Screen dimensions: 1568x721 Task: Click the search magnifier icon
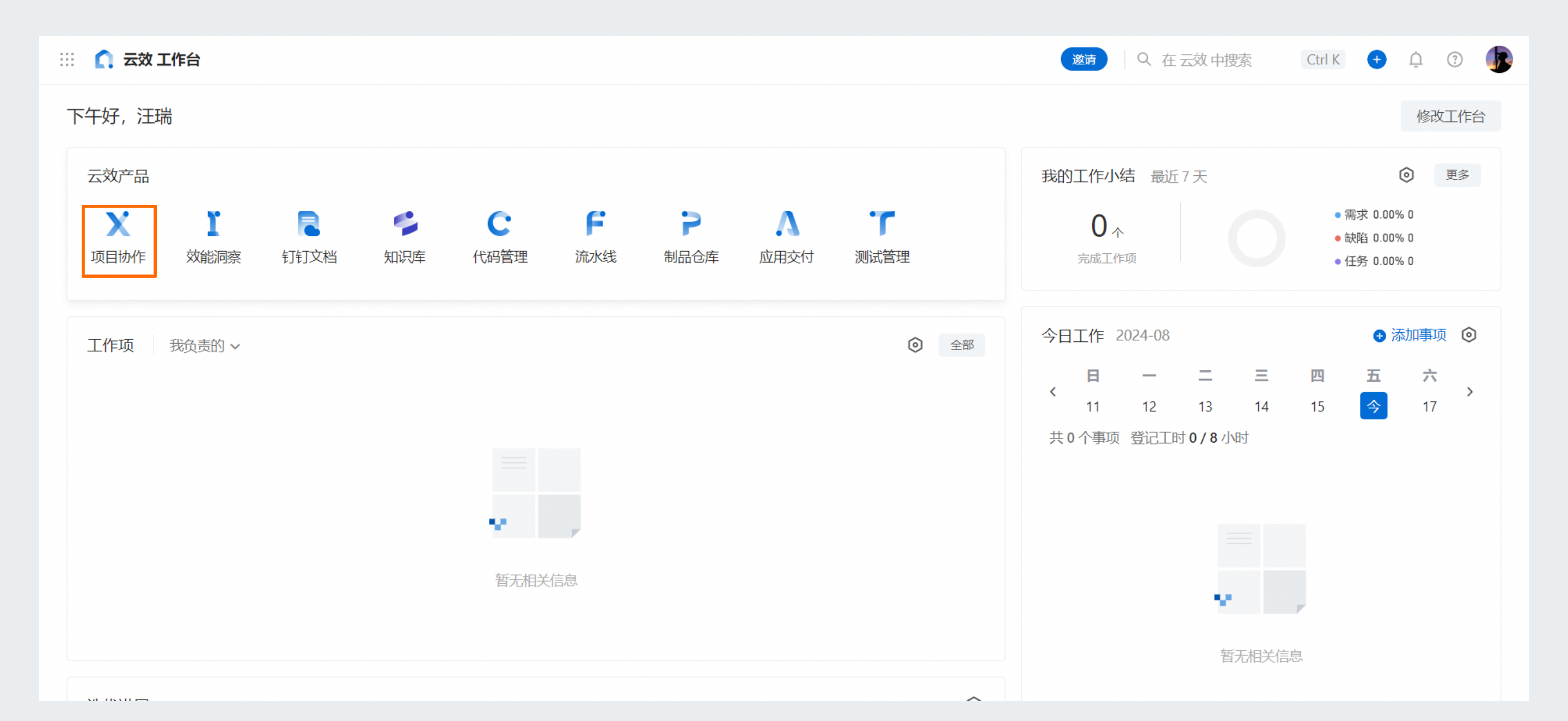[1144, 60]
